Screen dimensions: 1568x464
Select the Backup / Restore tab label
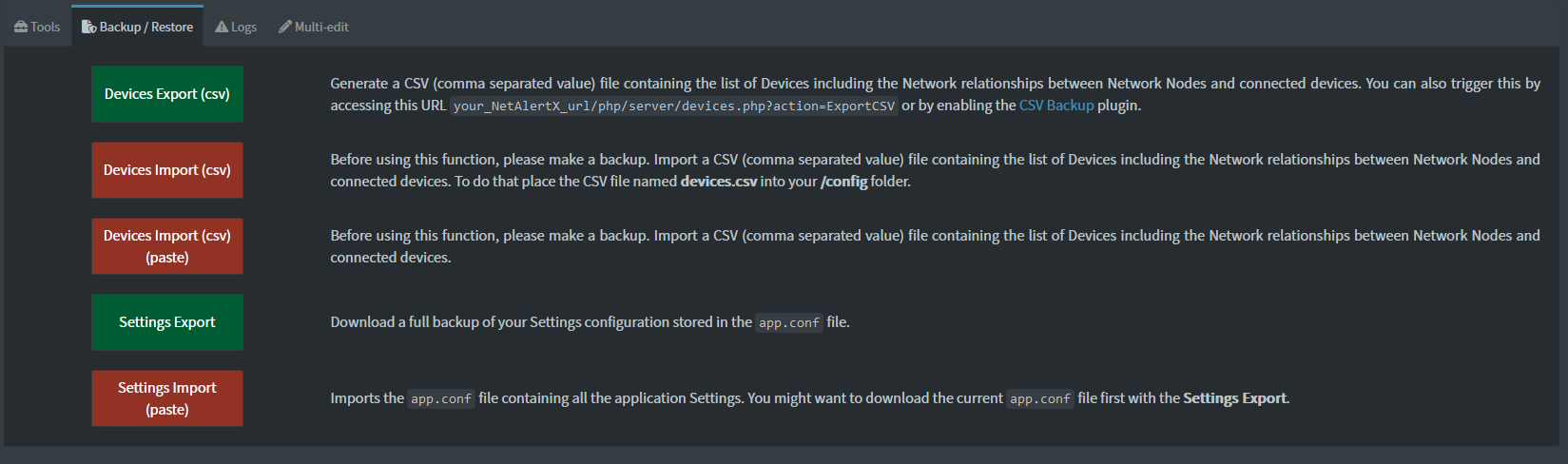tap(146, 27)
